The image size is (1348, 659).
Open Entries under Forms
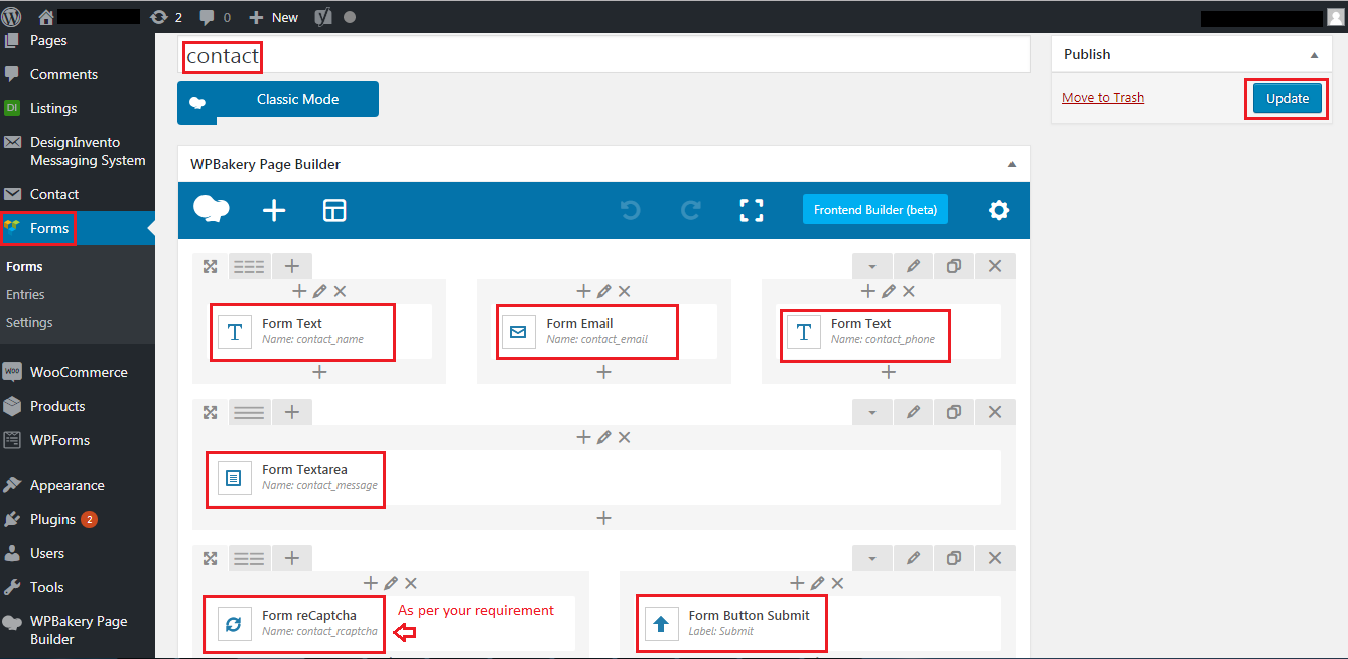(x=25, y=295)
